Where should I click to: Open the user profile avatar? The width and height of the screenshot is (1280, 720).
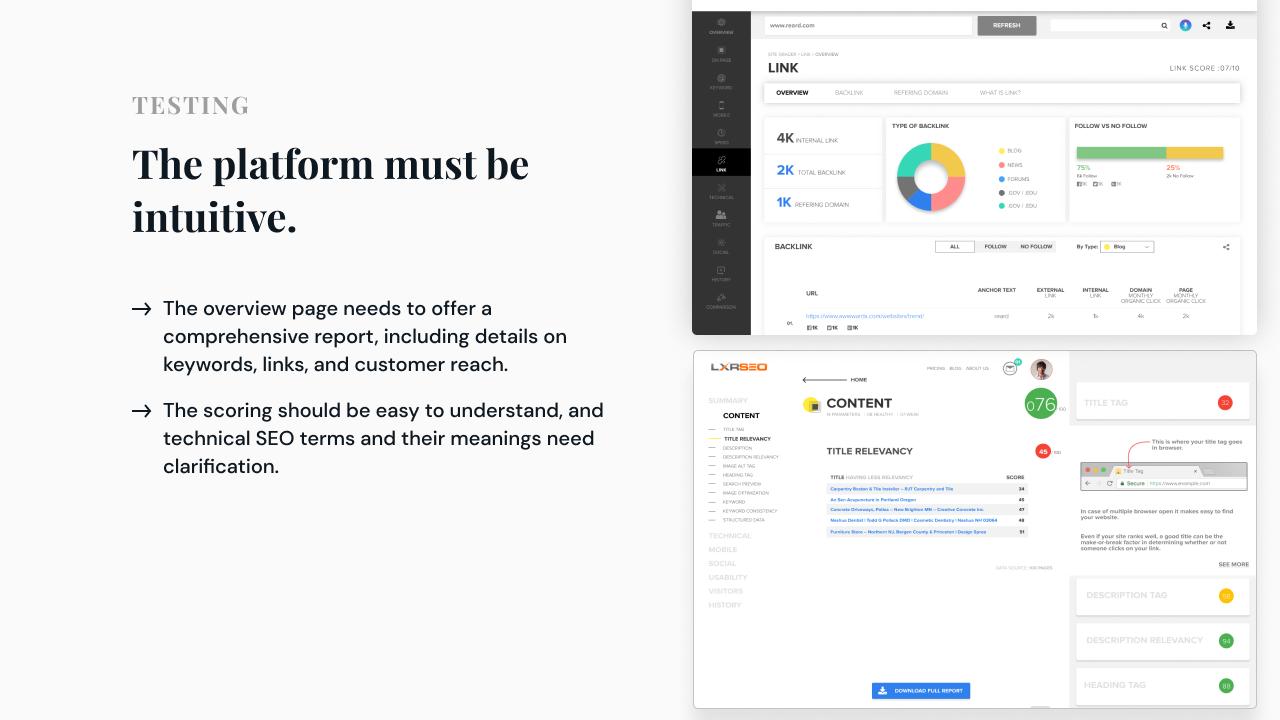click(x=1041, y=369)
